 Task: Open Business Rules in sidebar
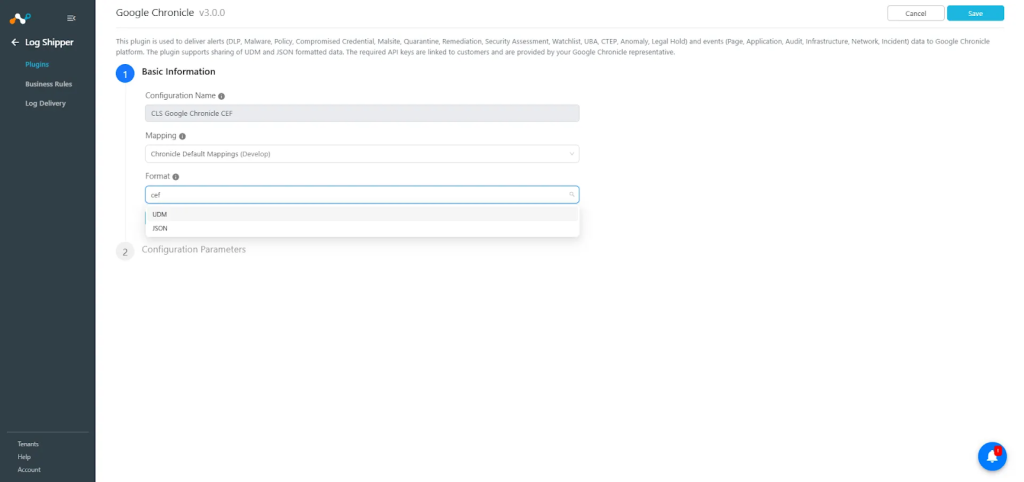tap(48, 84)
